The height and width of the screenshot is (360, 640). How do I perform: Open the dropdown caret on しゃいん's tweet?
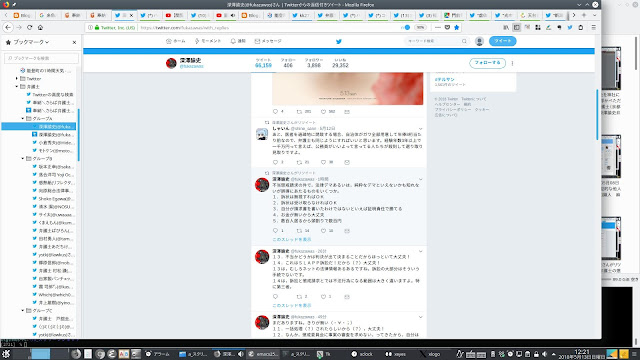click(420, 129)
